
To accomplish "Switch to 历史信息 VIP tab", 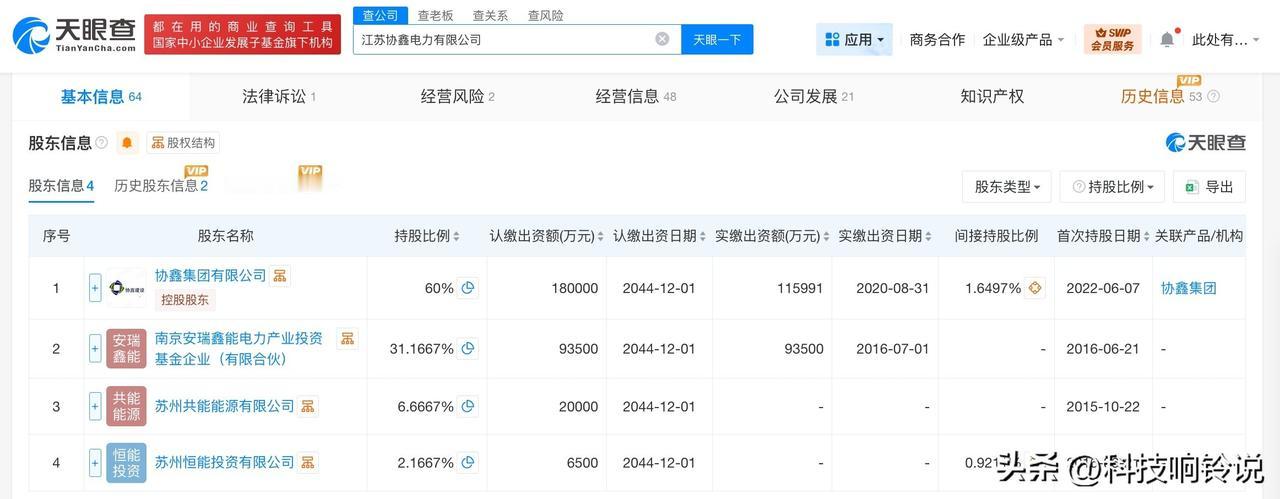I will [1161, 96].
